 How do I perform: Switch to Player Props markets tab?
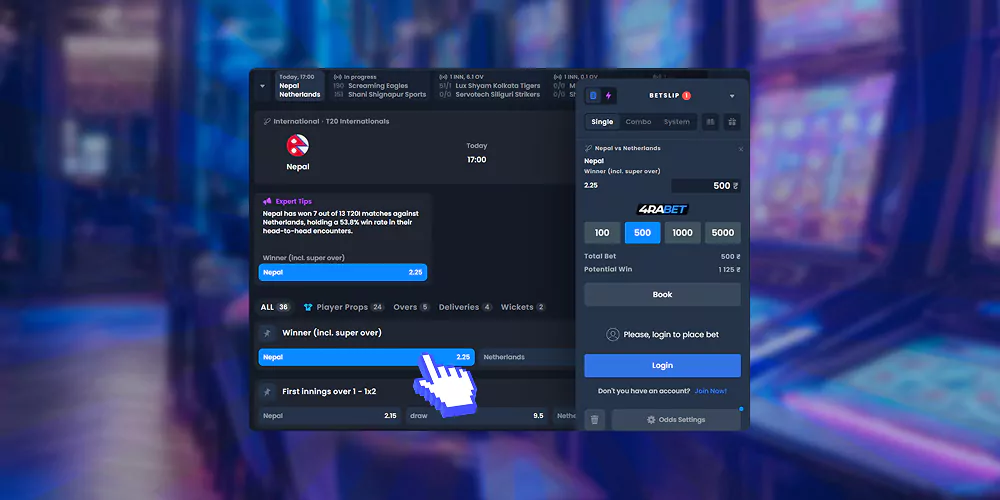coord(344,307)
